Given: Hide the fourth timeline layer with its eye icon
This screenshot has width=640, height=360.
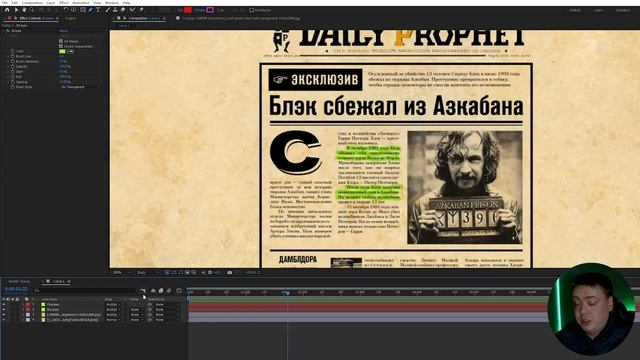Looking at the screenshot, I should [x=4, y=320].
